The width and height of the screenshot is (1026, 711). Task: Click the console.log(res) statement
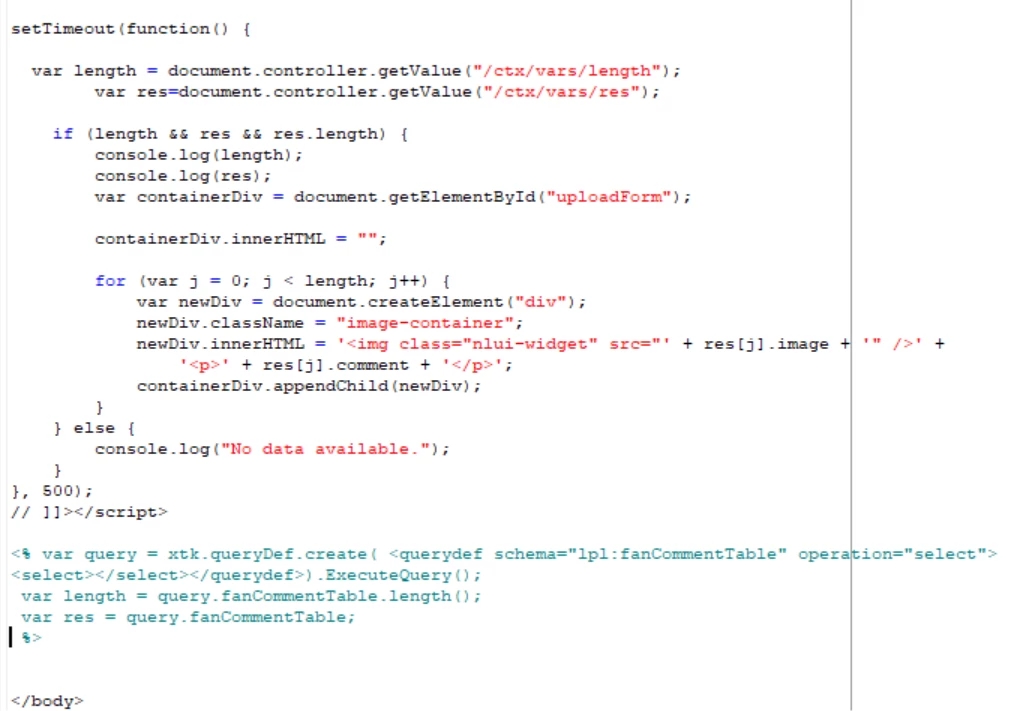pyautogui.click(x=183, y=176)
